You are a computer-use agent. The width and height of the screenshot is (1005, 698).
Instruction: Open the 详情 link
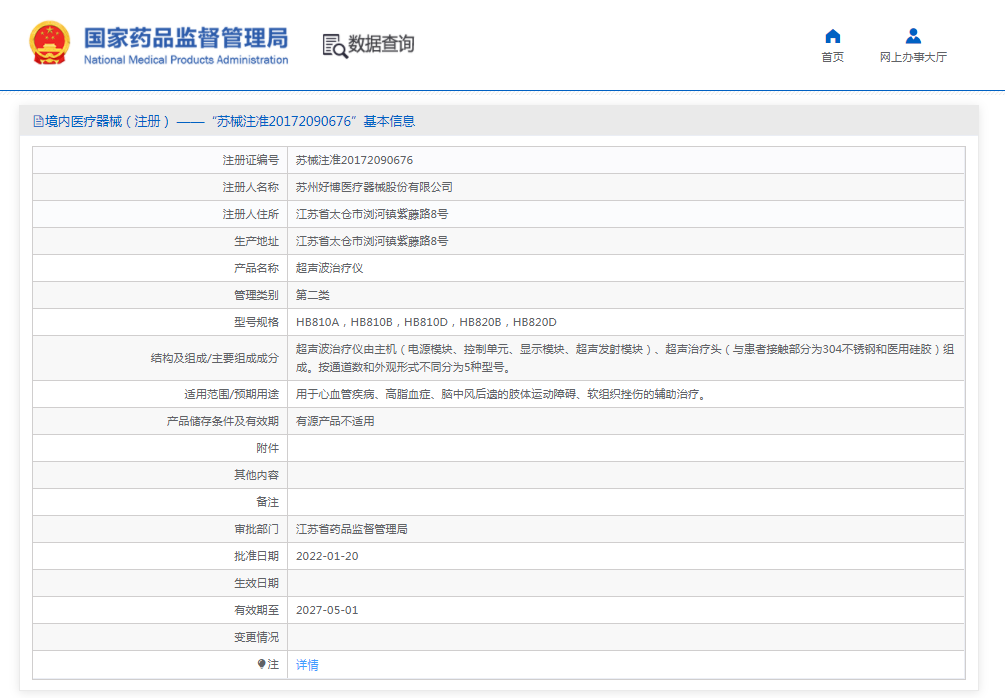307,665
